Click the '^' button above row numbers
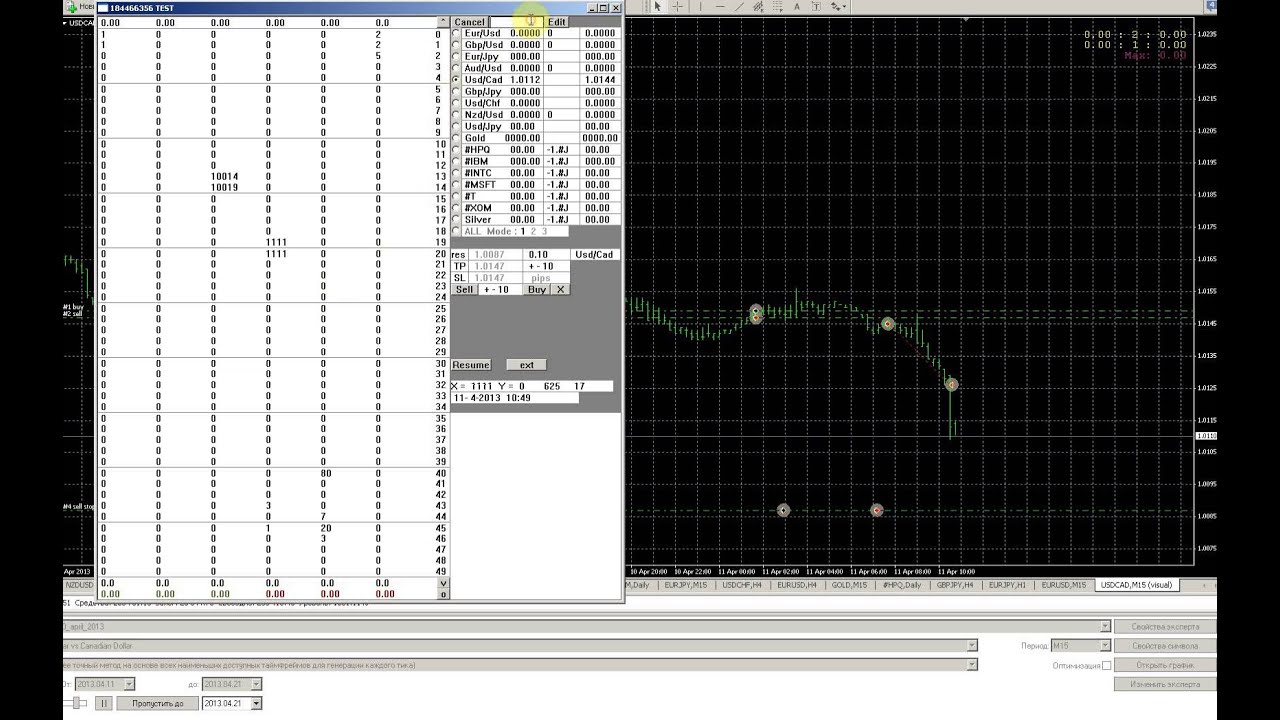 (x=443, y=22)
